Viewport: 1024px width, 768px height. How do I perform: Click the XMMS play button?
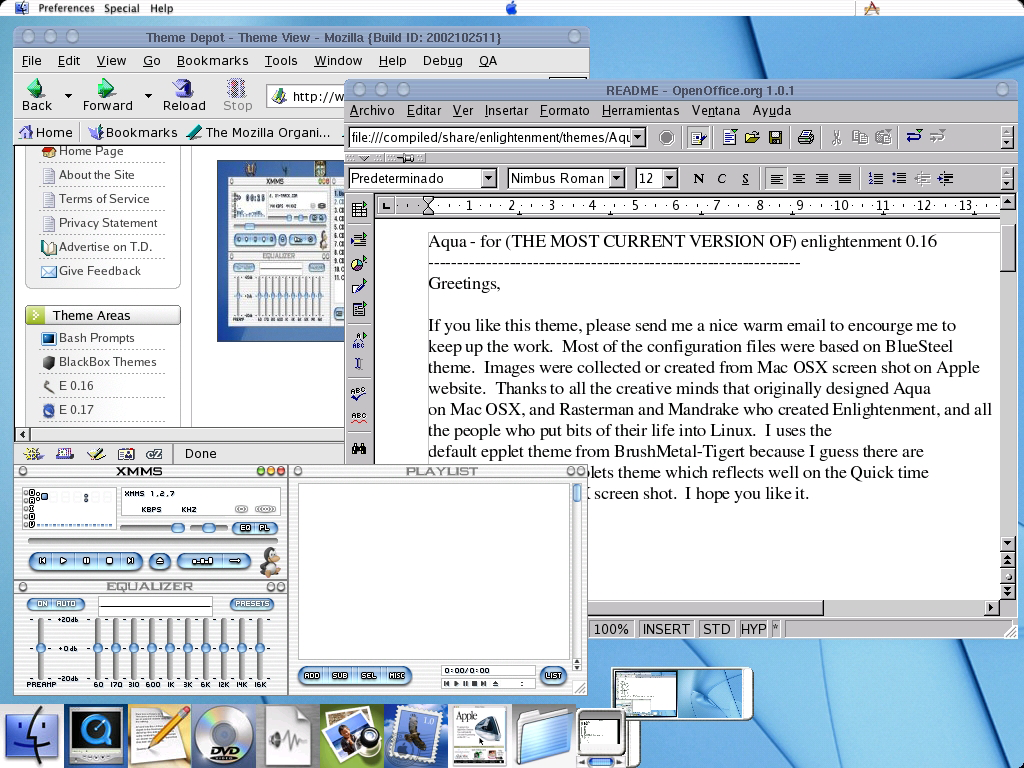point(63,560)
